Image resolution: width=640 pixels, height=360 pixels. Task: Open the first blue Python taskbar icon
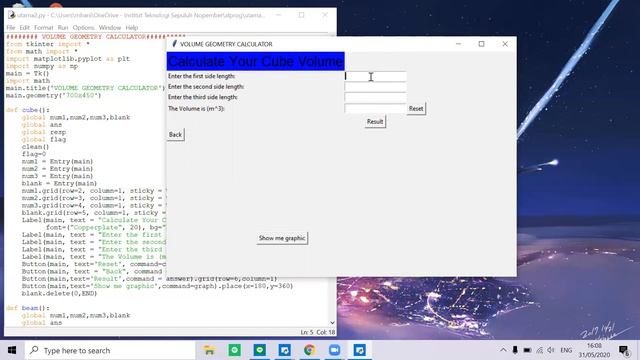click(x=284, y=350)
